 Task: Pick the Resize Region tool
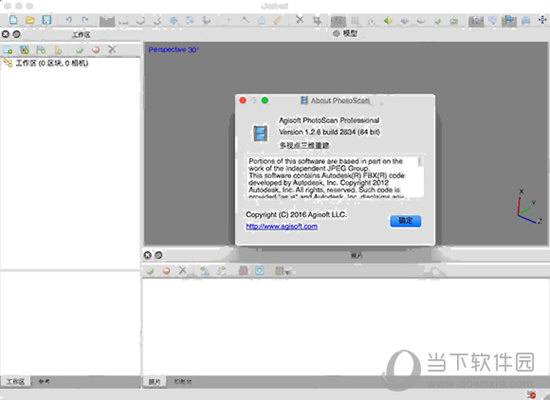tap(190, 20)
